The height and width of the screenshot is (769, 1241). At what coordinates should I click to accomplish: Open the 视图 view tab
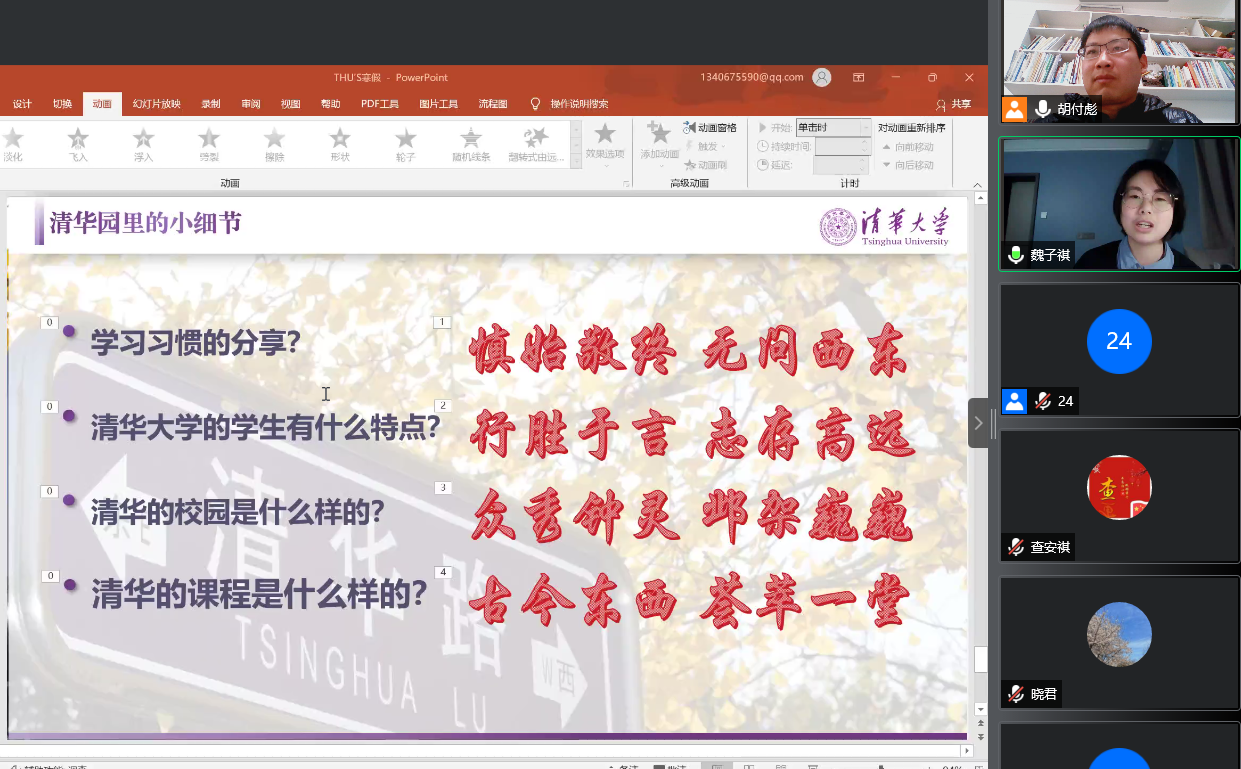click(x=290, y=104)
